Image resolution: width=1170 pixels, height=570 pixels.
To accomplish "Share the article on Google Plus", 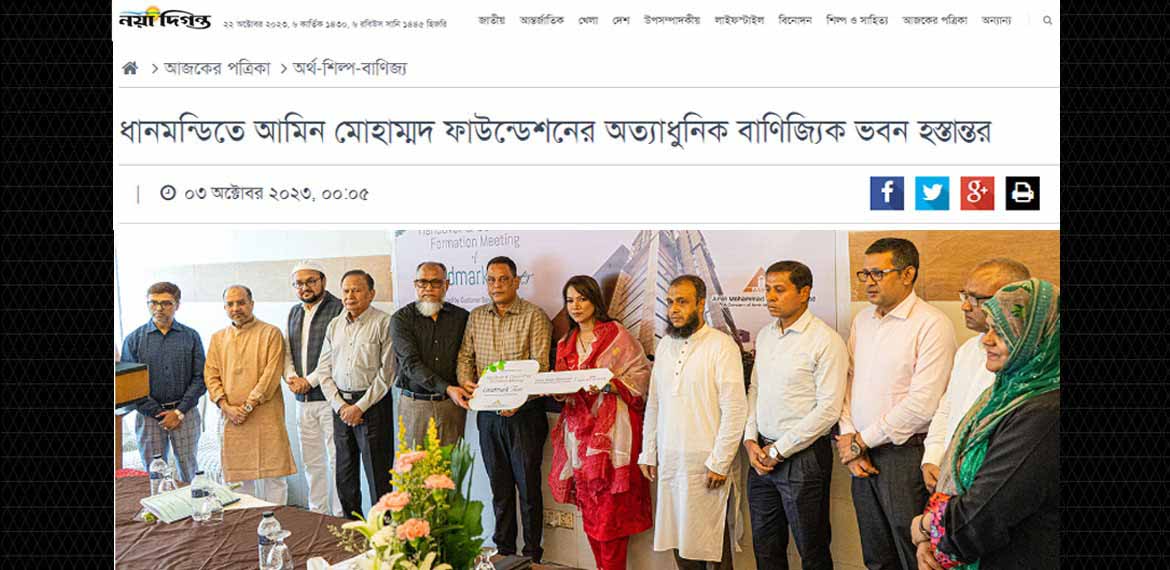I will (x=977, y=193).
